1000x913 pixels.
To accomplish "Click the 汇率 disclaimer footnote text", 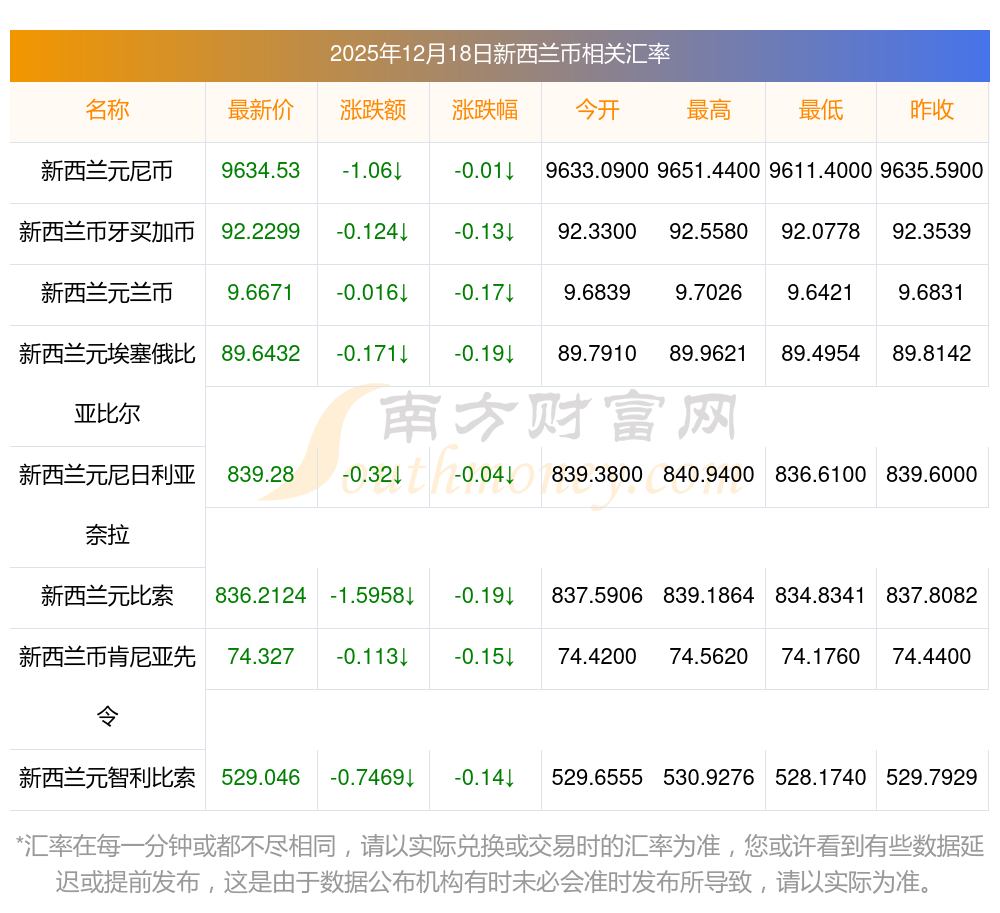I will [x=499, y=864].
